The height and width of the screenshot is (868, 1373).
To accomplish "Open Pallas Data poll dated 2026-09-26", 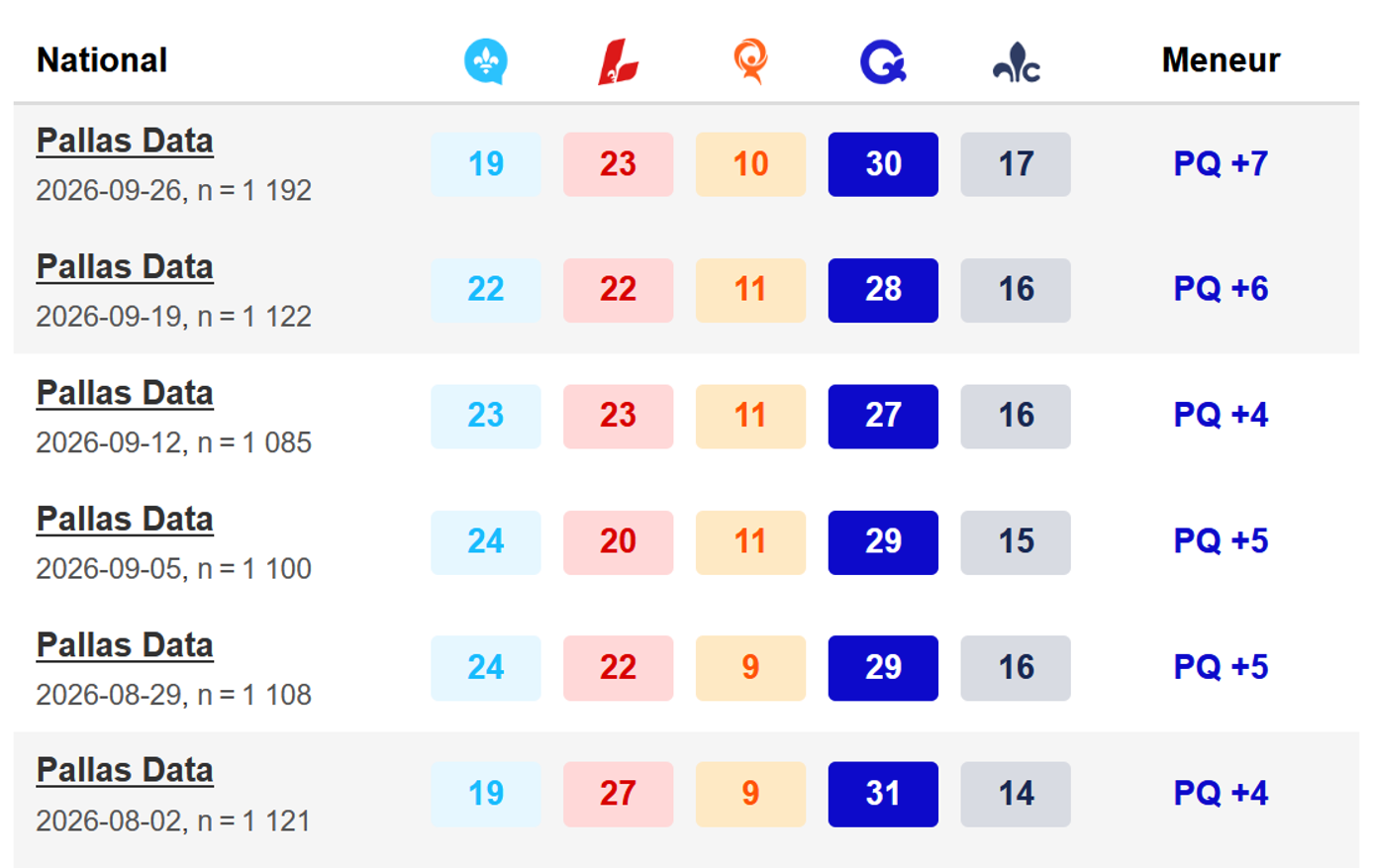I will [x=125, y=142].
